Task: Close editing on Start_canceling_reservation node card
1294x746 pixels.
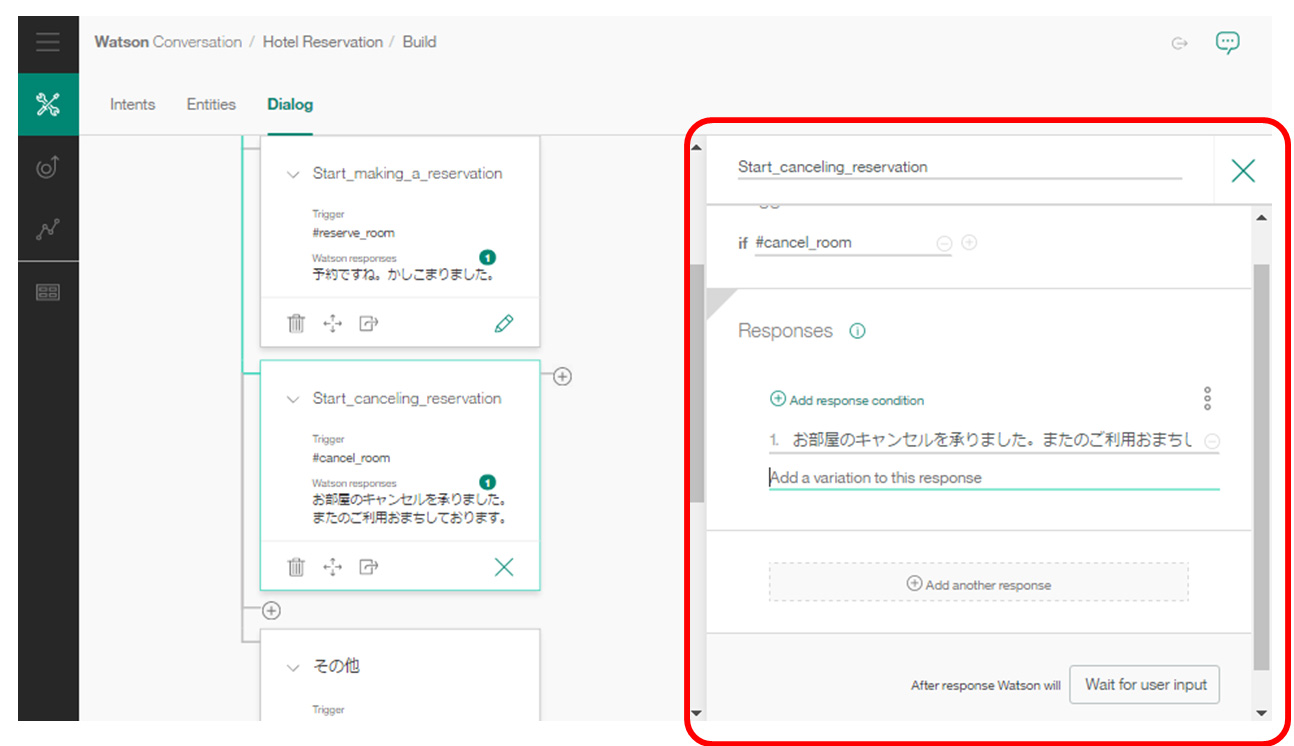Action: [504, 567]
